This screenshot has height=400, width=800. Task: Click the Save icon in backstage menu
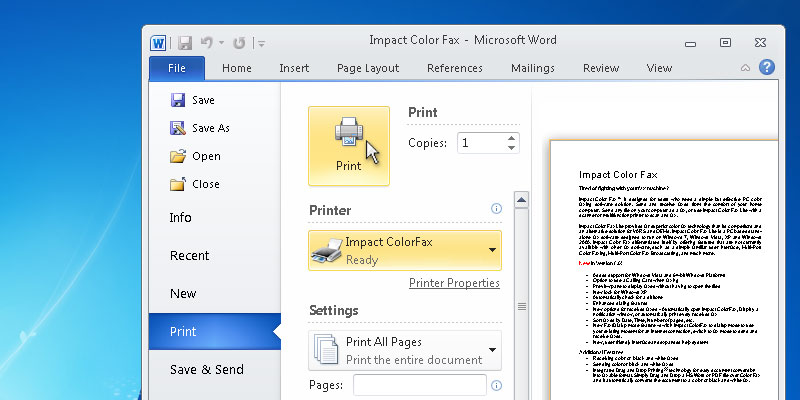coord(178,100)
